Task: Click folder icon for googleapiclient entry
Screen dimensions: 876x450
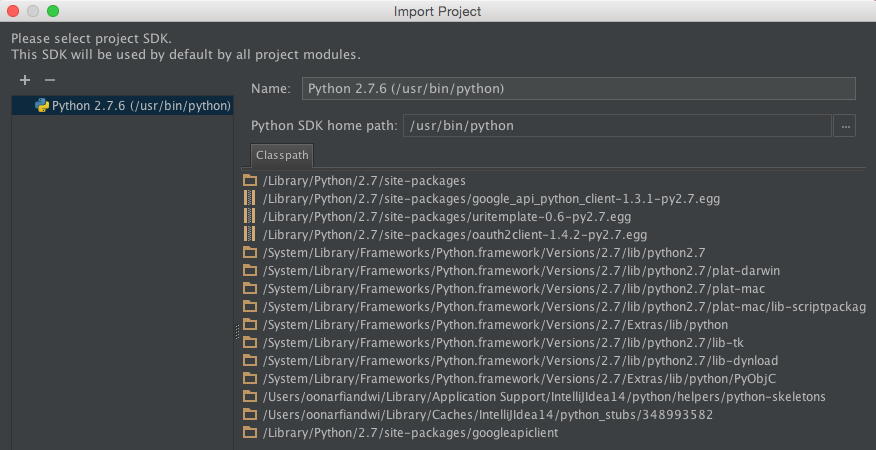Action: click(250, 433)
